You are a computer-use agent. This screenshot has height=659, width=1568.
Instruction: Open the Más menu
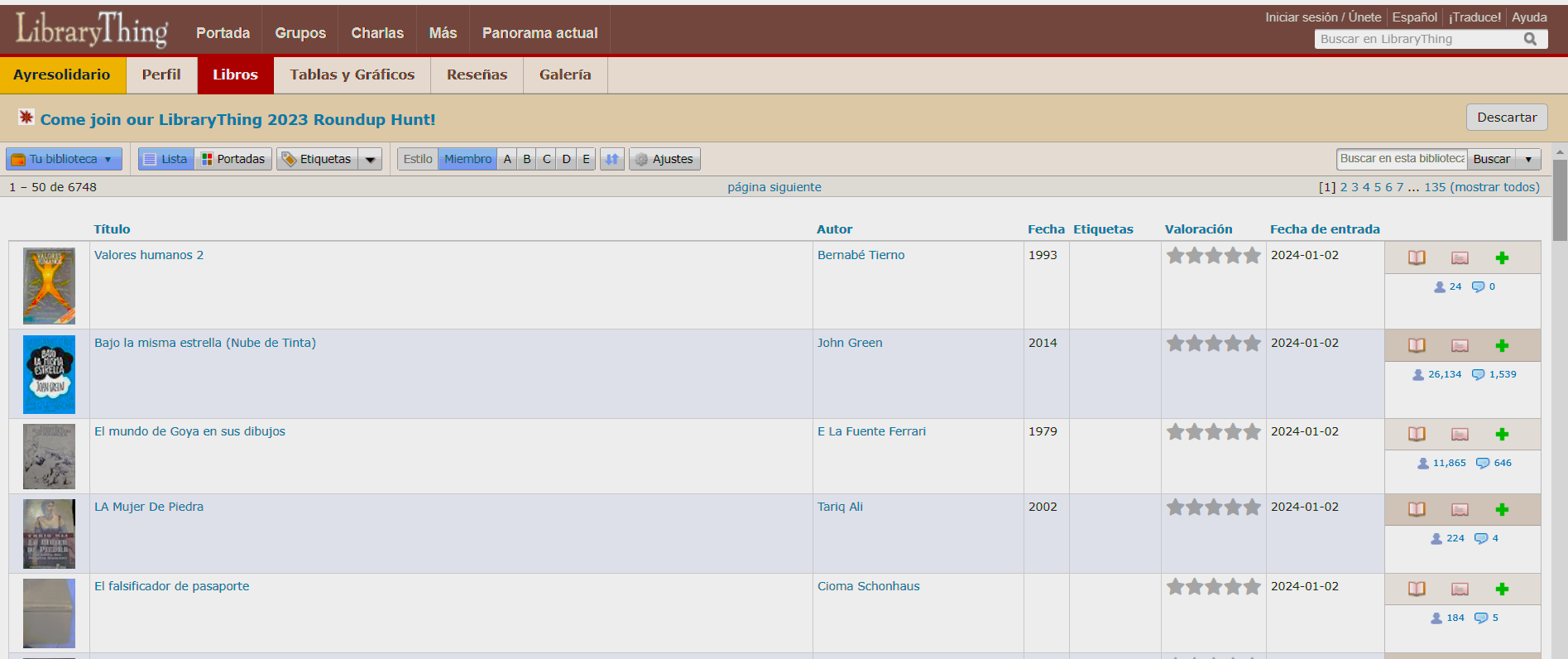pyautogui.click(x=443, y=32)
